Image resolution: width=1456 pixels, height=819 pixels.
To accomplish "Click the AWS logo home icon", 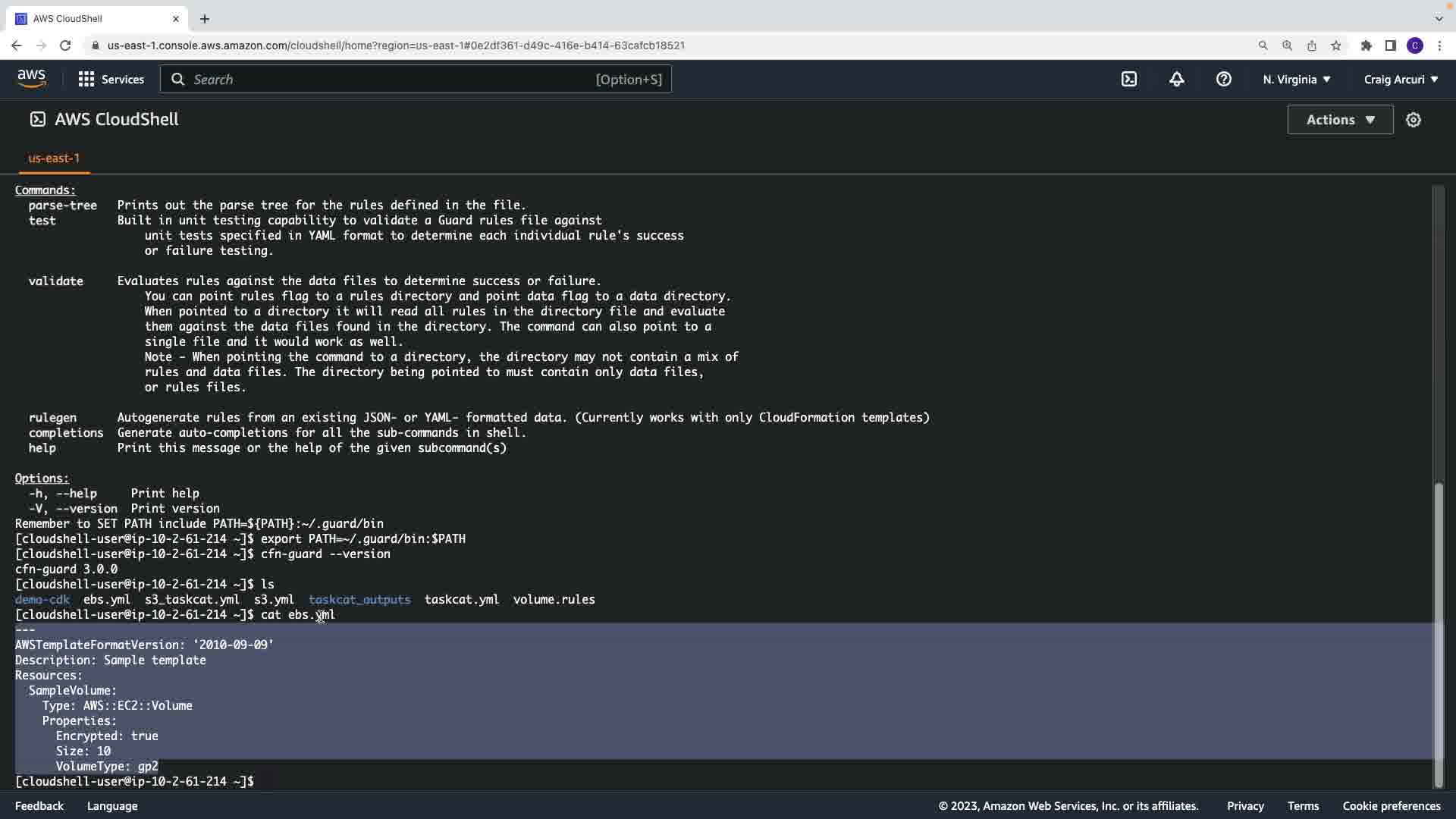I will pos(31,79).
